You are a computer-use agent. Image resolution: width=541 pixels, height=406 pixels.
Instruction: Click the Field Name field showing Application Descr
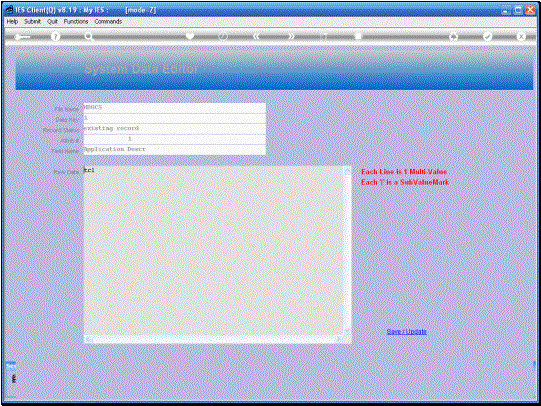(x=175, y=149)
